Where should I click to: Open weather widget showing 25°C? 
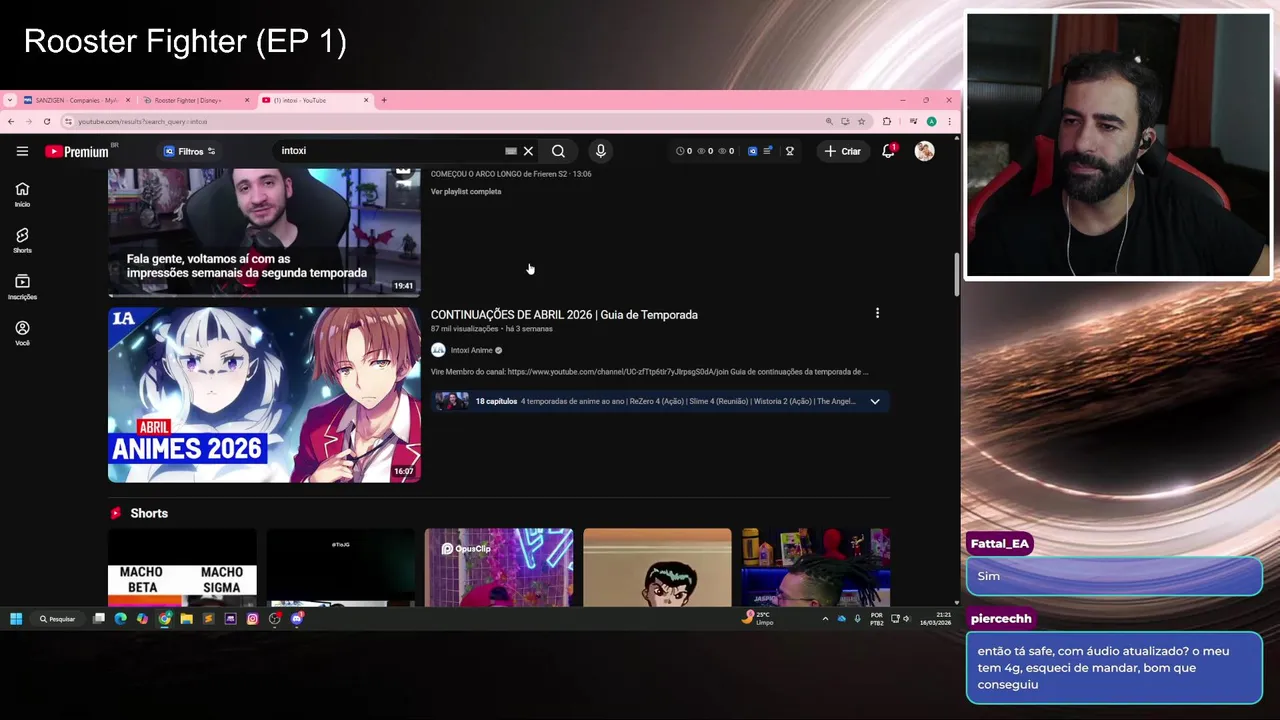(758, 619)
